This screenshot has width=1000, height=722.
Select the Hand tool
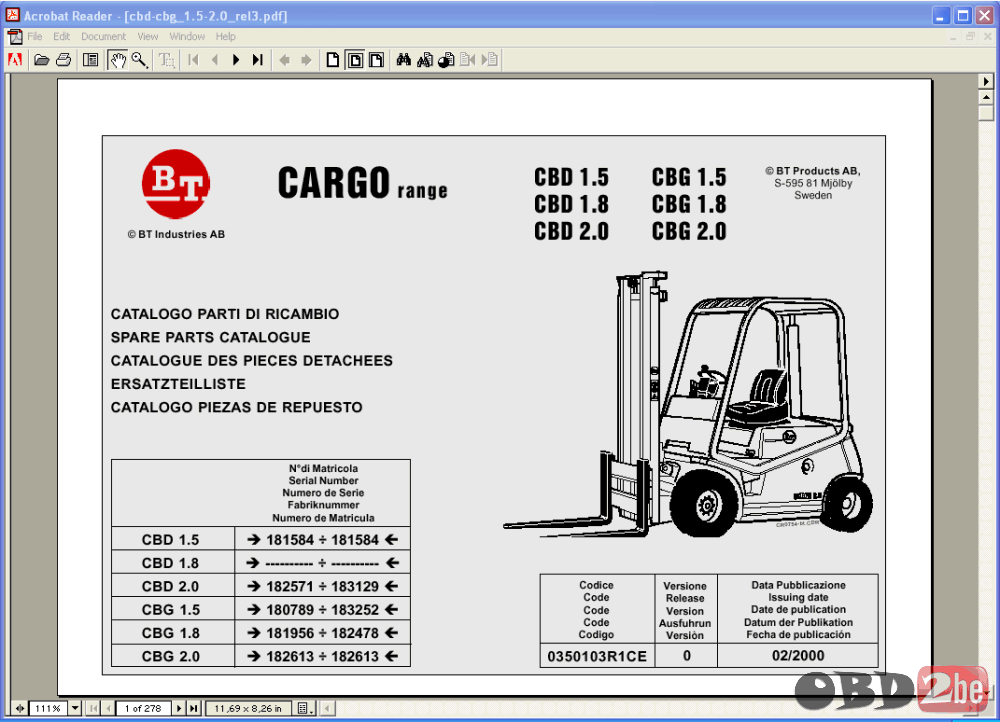click(x=118, y=60)
